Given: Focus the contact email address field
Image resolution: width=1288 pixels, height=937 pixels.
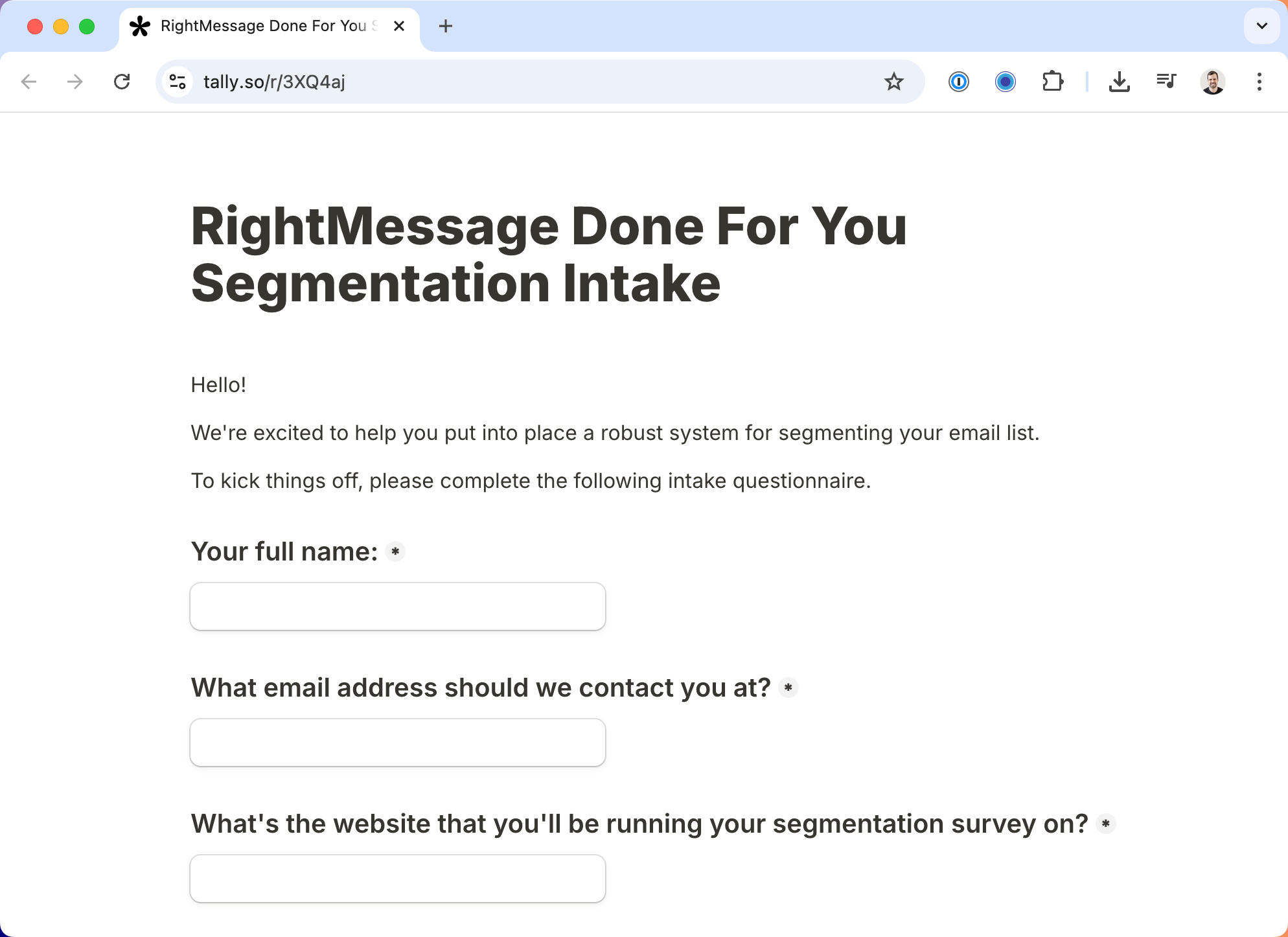Looking at the screenshot, I should tap(398, 743).
